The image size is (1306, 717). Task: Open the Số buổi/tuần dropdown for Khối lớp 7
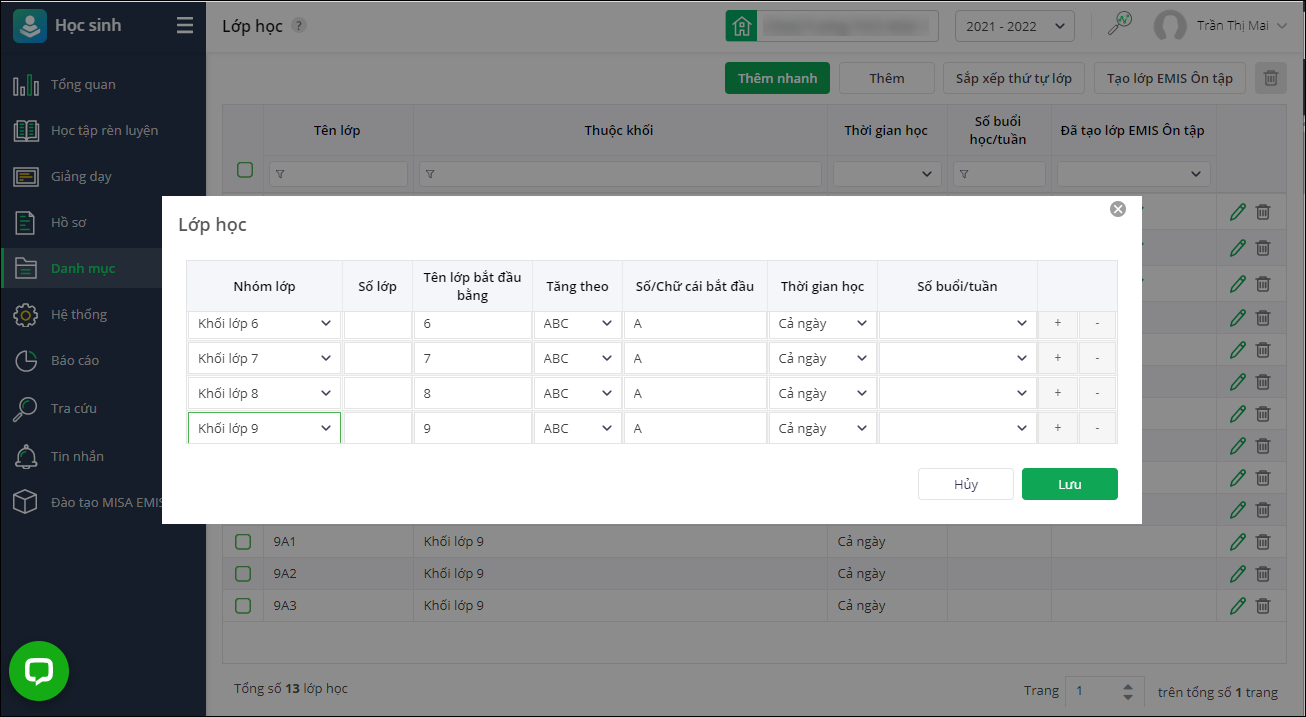tap(957, 358)
